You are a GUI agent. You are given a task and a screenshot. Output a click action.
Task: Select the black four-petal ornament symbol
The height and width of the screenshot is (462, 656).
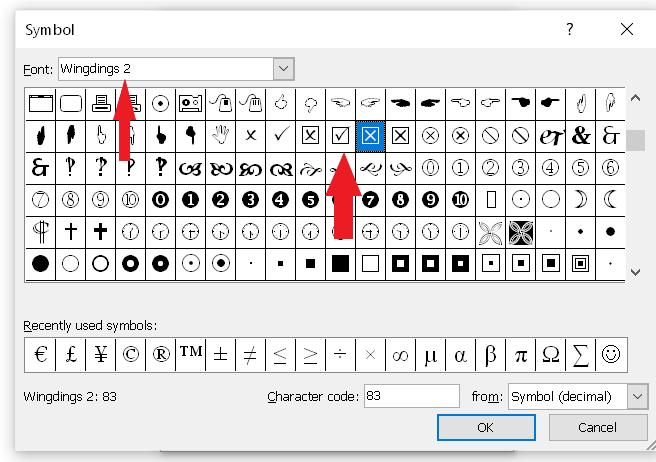[x=521, y=232]
